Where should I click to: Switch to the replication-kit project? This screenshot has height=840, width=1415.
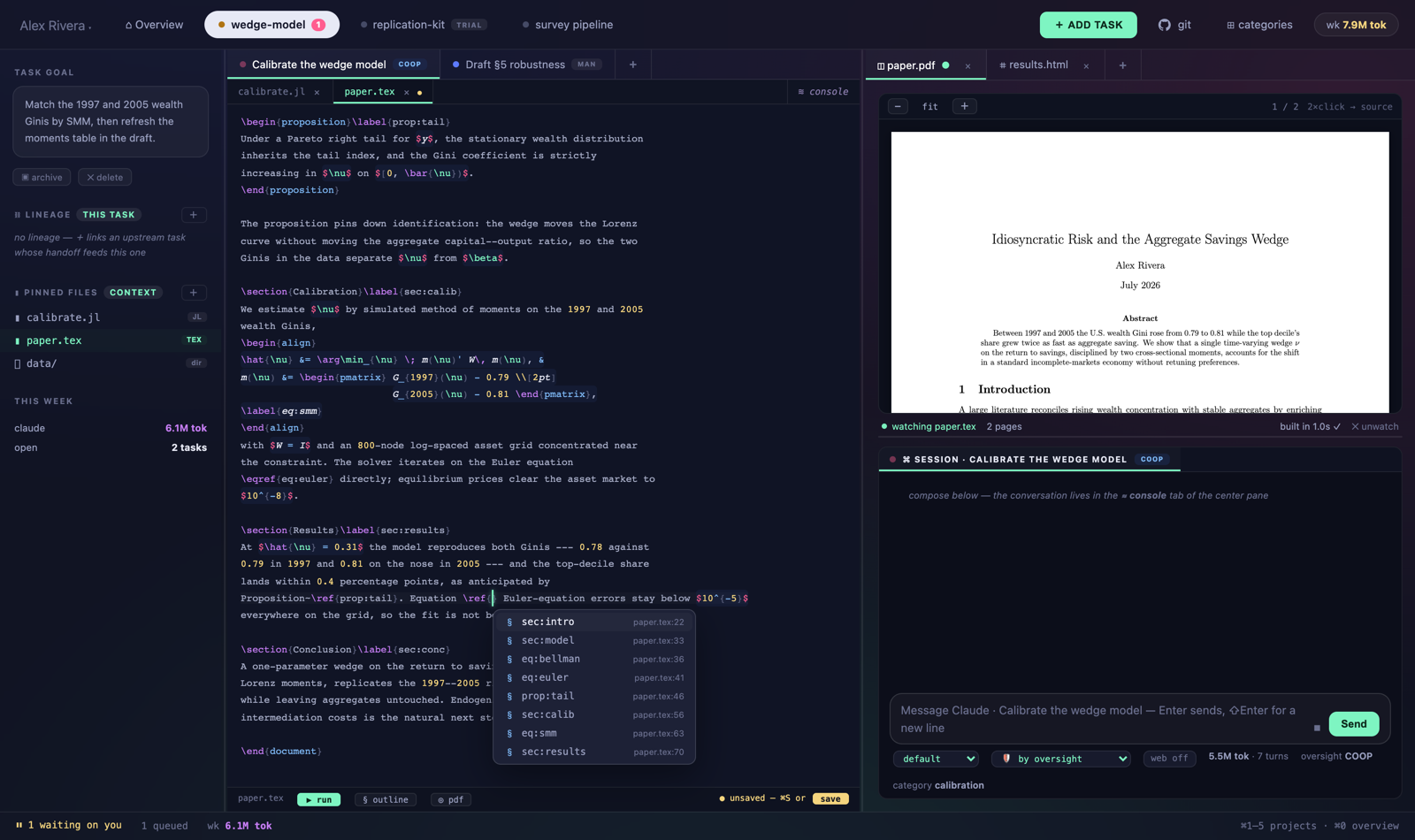pyautogui.click(x=424, y=25)
